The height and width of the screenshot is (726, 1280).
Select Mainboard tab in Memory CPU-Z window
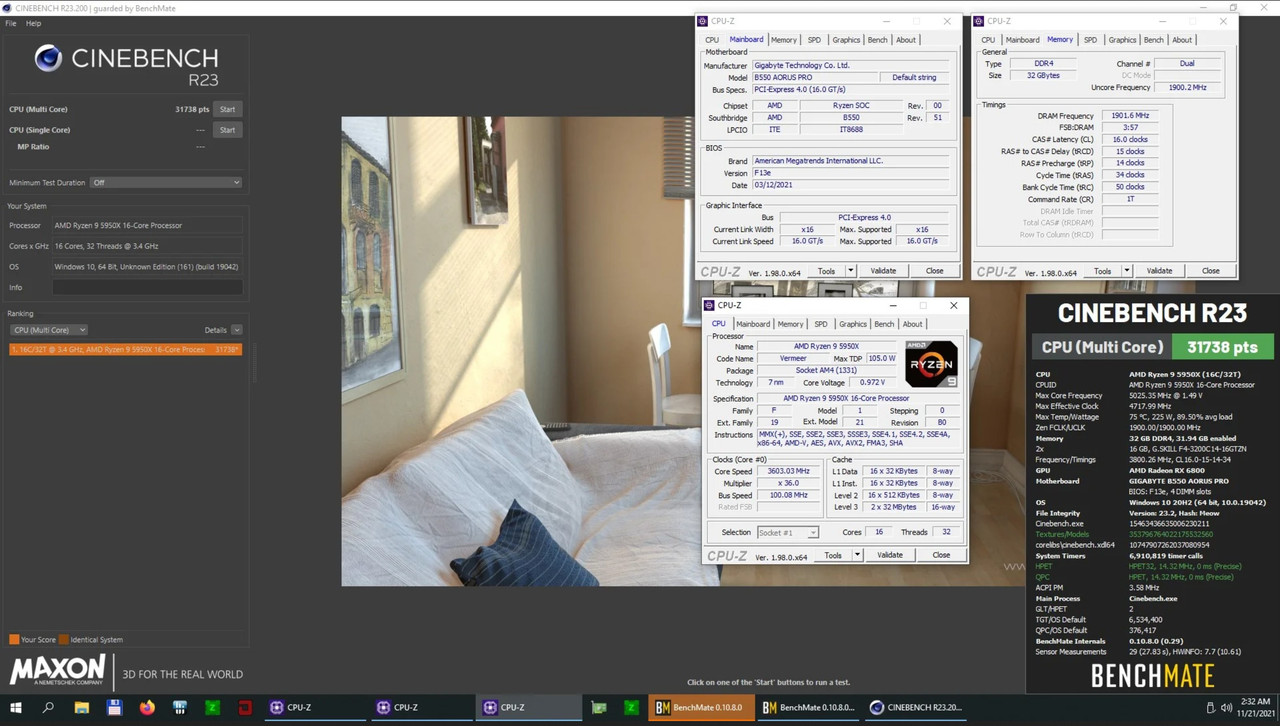click(x=1022, y=40)
